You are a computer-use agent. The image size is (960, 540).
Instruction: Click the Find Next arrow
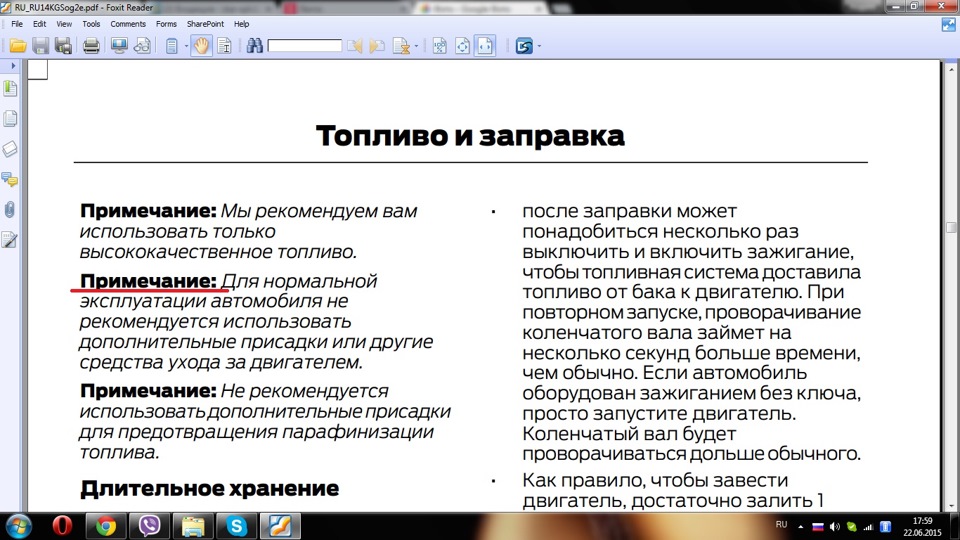(377, 46)
